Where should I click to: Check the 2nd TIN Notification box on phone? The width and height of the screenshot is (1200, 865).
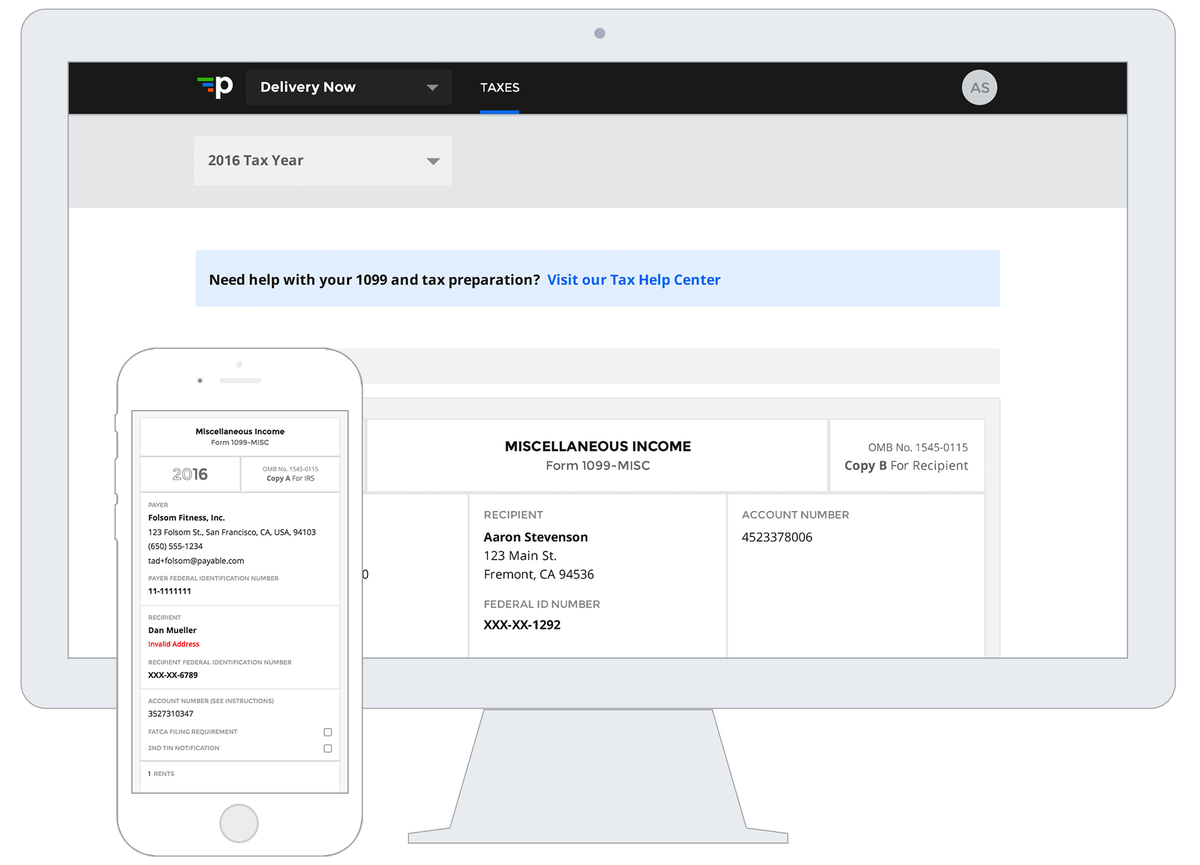pyautogui.click(x=328, y=748)
